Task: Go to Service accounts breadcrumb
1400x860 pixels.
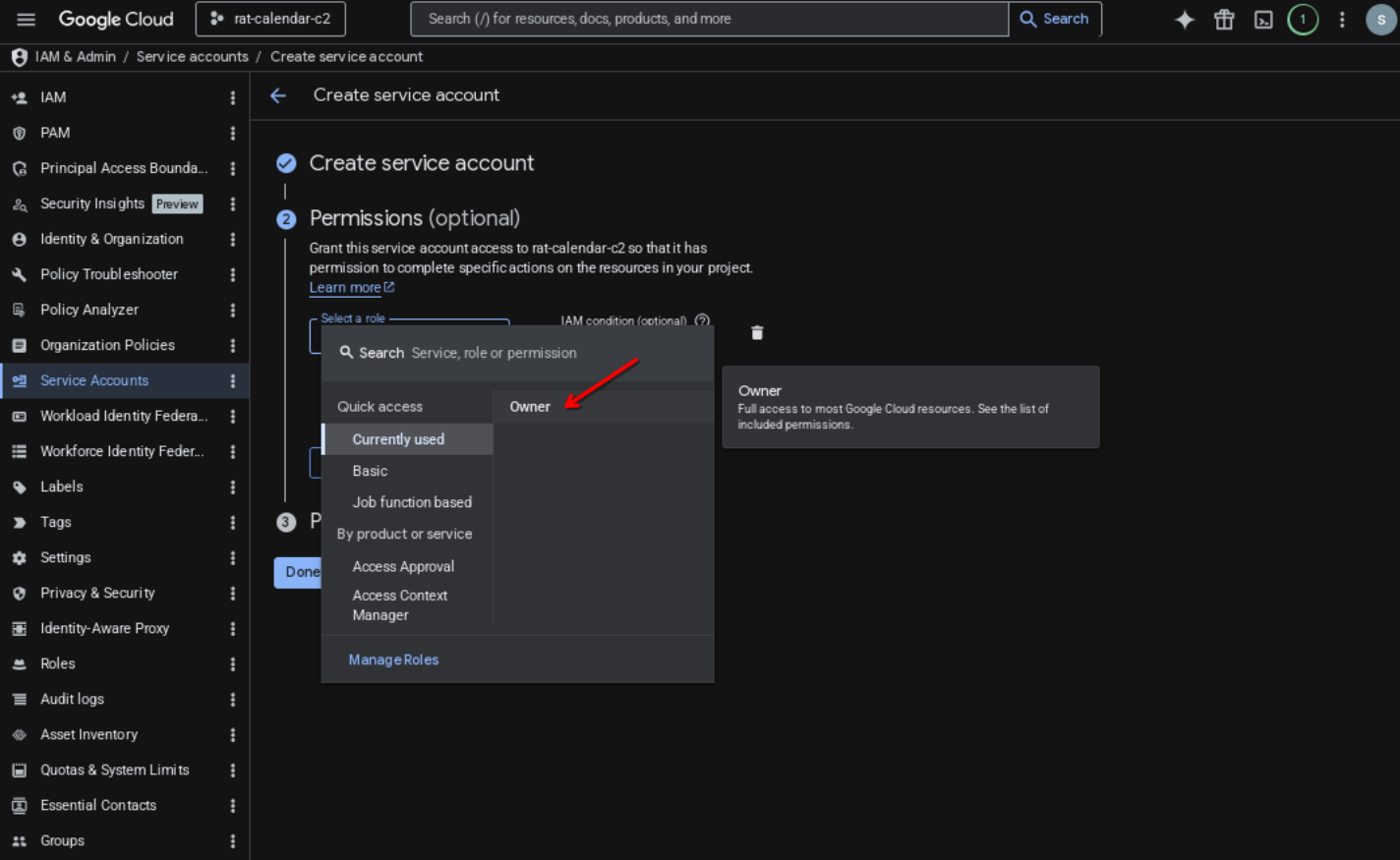Action: [193, 57]
